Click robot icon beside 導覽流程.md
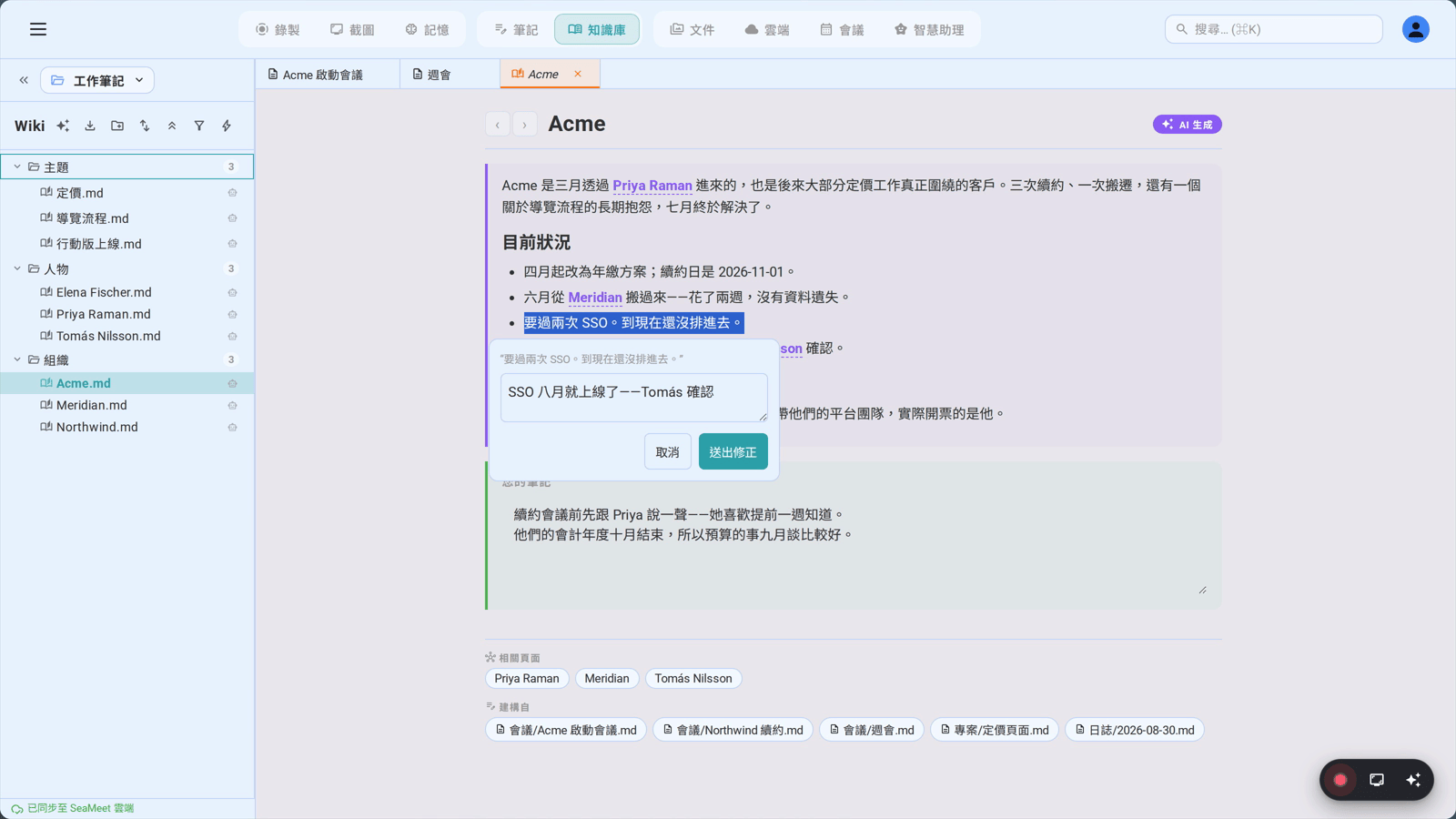This screenshot has width=1456, height=819. pyautogui.click(x=232, y=218)
